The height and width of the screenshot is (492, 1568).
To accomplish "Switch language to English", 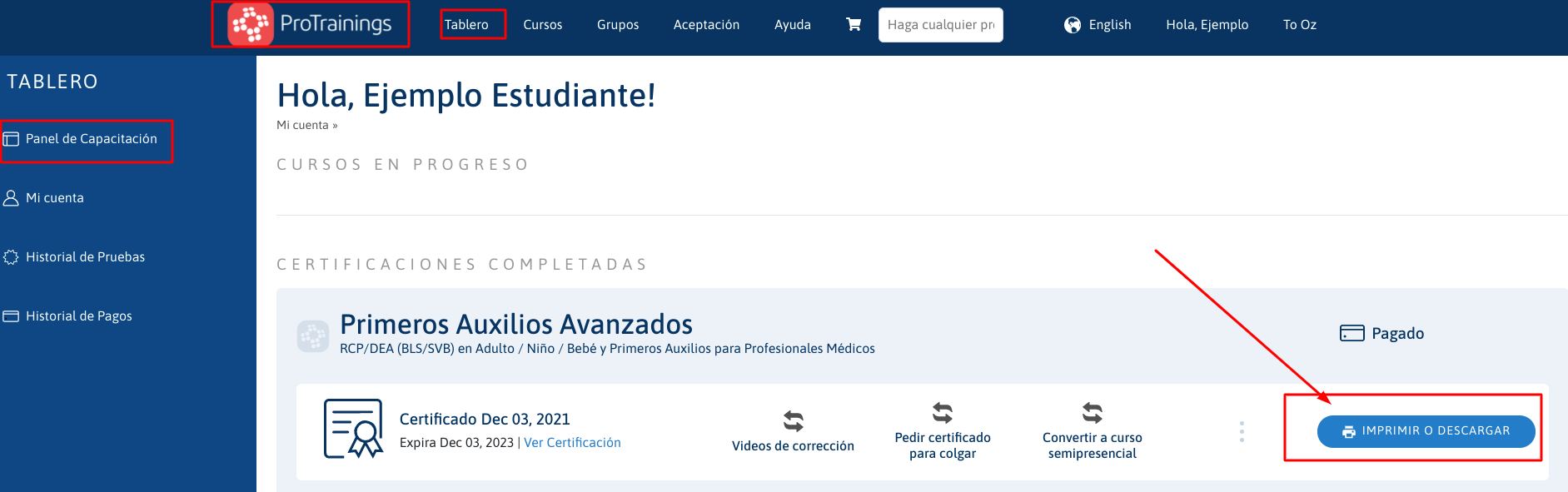I will coord(1110,25).
